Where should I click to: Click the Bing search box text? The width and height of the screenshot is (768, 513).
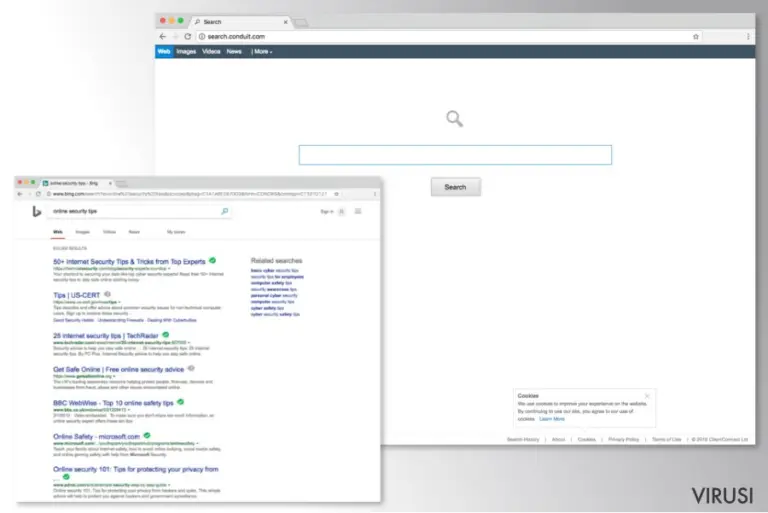(75, 211)
